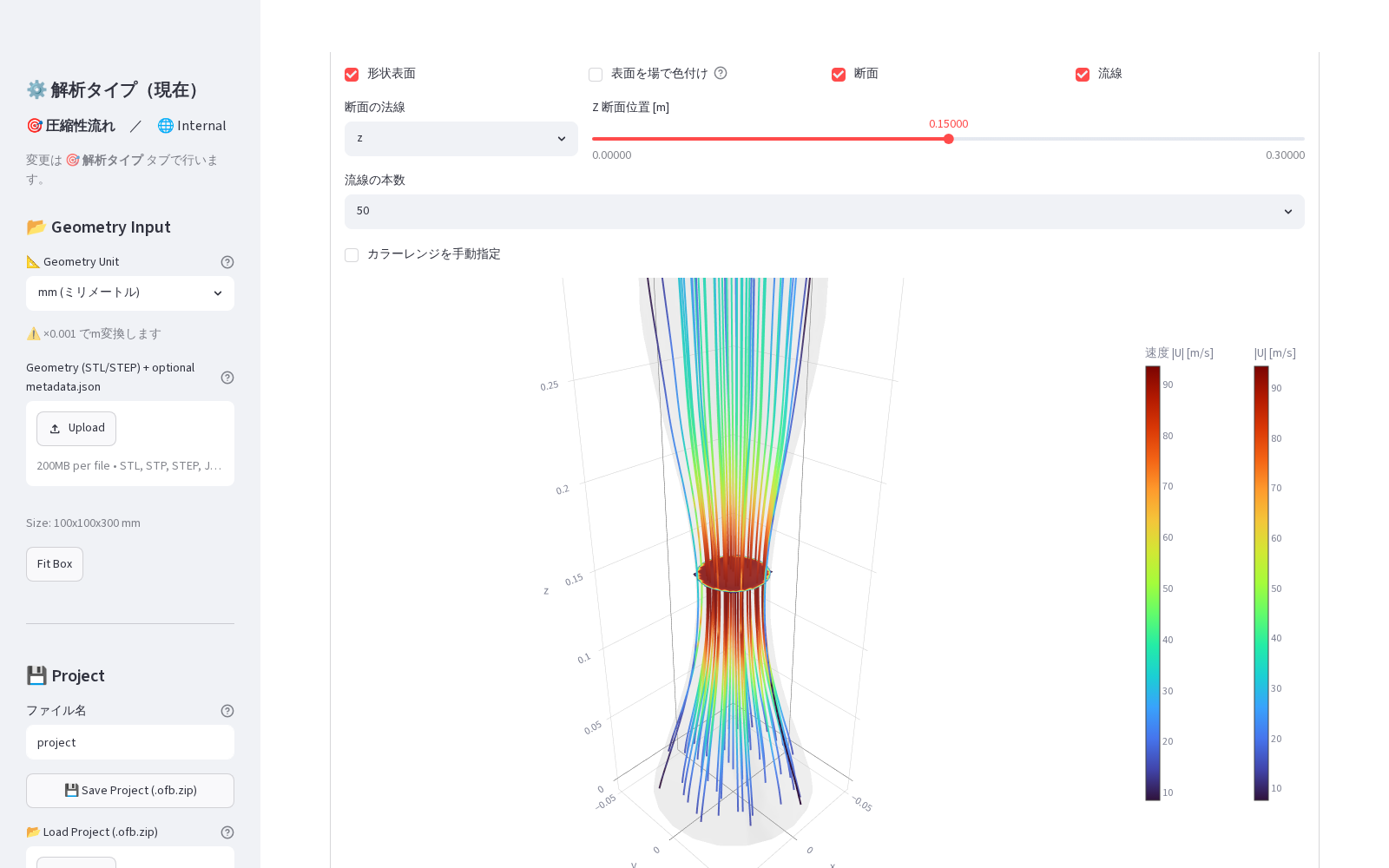Viewport: 1389px width, 868px height.
Task: Click the folder icon in the Geometry Input heading
Action: tap(36, 227)
